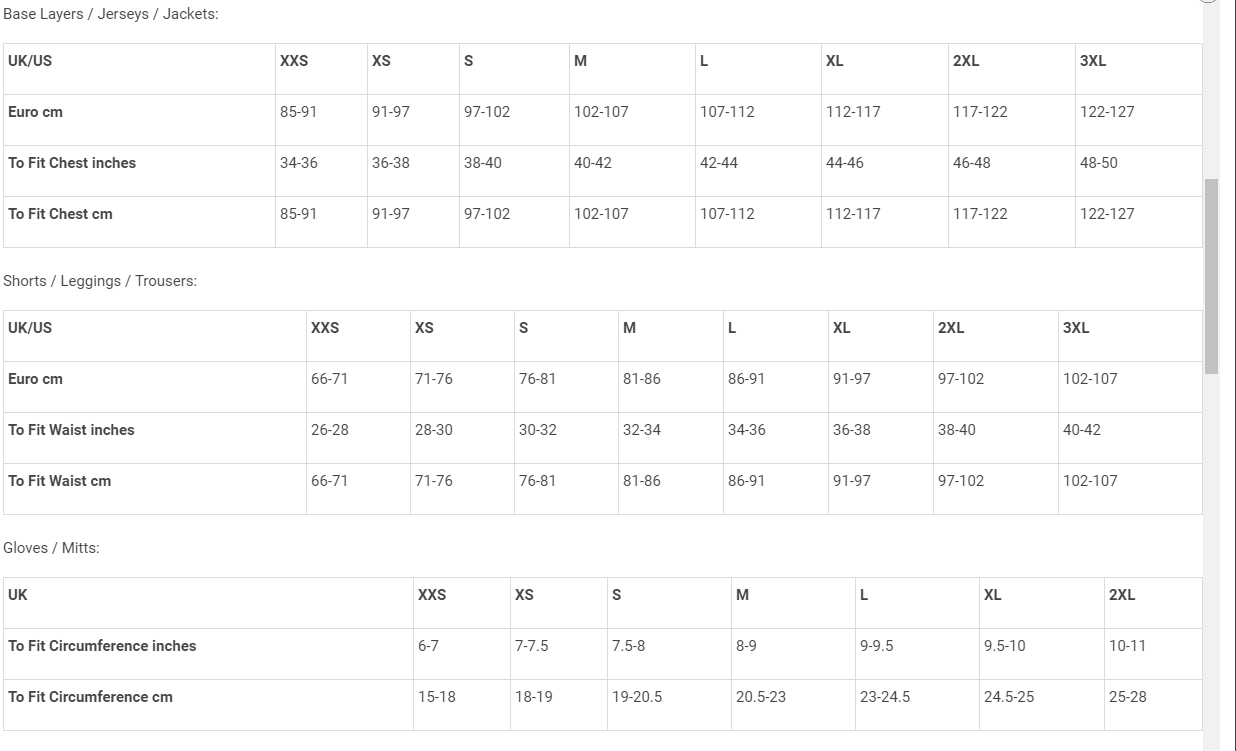The image size is (1236, 751).
Task: Select the 32-34 waist inches value
Action: 642,430
